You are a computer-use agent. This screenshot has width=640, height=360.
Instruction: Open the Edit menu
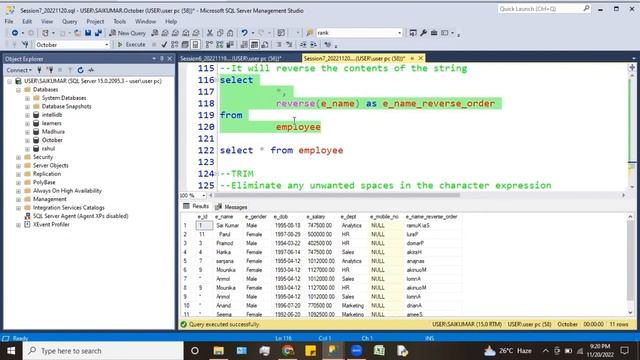pos(27,21)
